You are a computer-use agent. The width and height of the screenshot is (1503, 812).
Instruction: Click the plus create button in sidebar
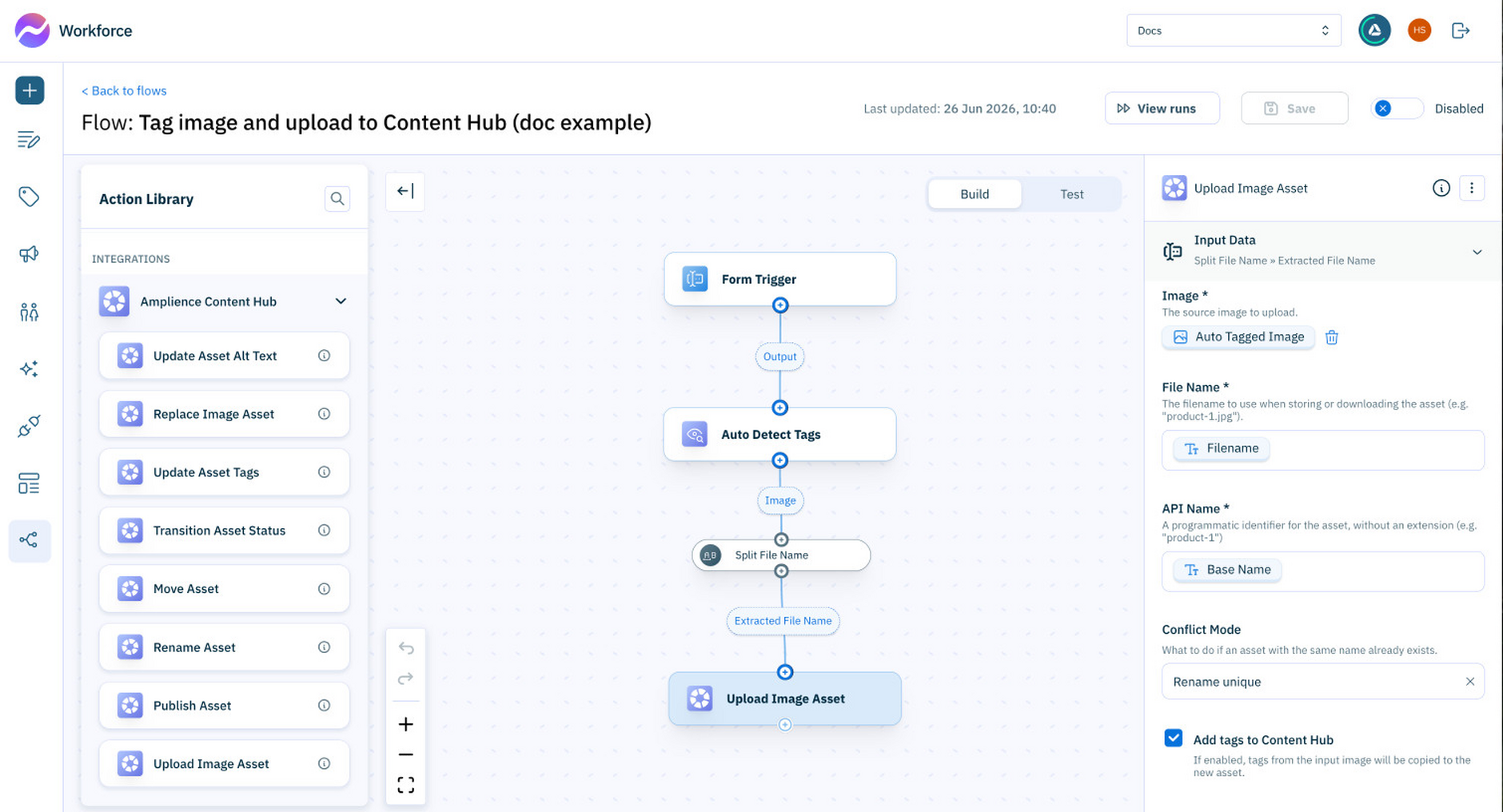pyautogui.click(x=30, y=90)
